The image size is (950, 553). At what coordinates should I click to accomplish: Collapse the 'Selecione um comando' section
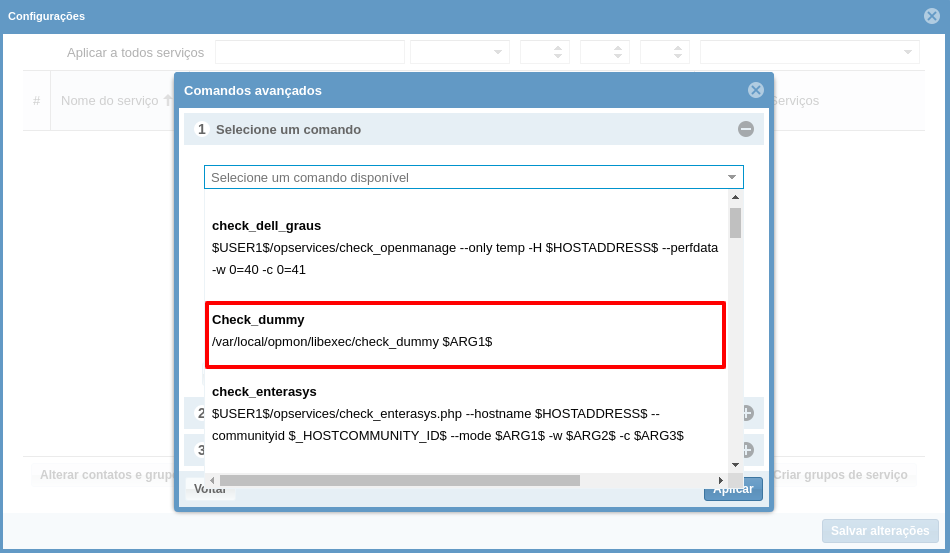click(746, 129)
